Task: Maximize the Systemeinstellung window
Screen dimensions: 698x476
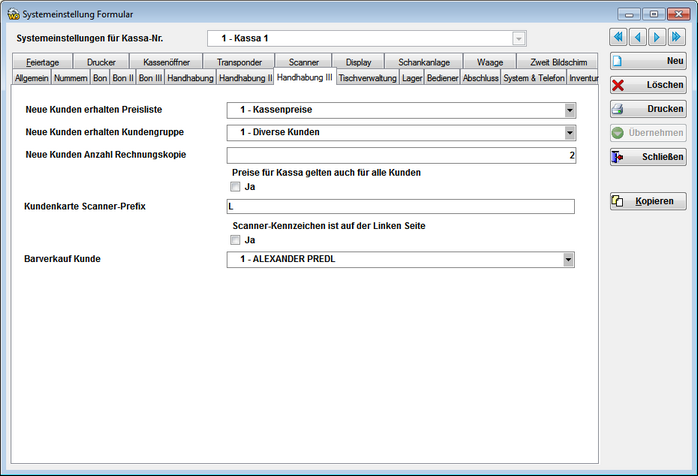Action: (653, 14)
